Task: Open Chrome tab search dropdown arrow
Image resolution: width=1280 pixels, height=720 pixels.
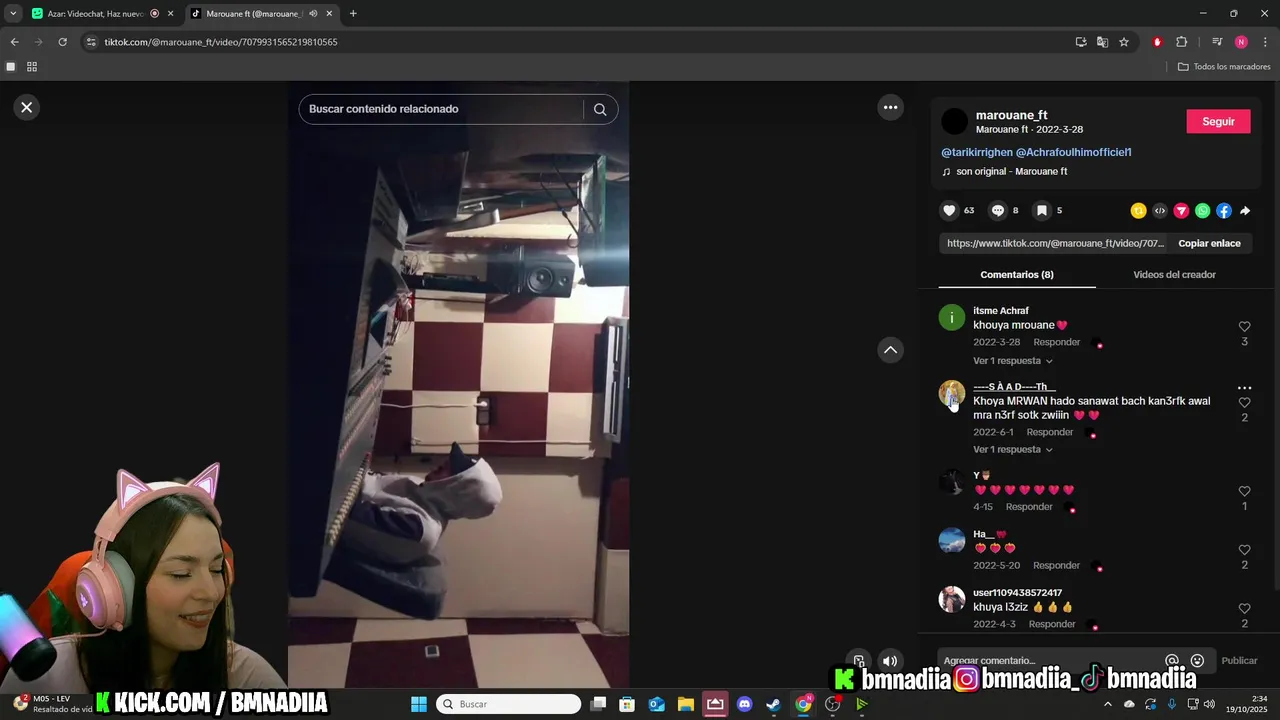Action: click(x=13, y=13)
